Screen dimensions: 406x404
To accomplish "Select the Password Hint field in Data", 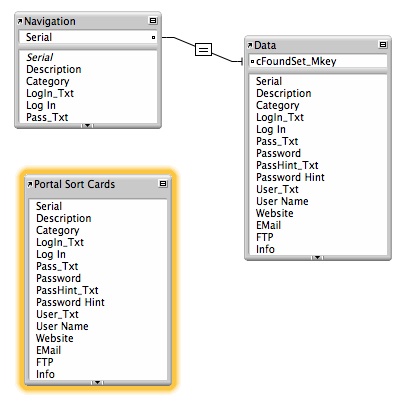I will click(290, 177).
